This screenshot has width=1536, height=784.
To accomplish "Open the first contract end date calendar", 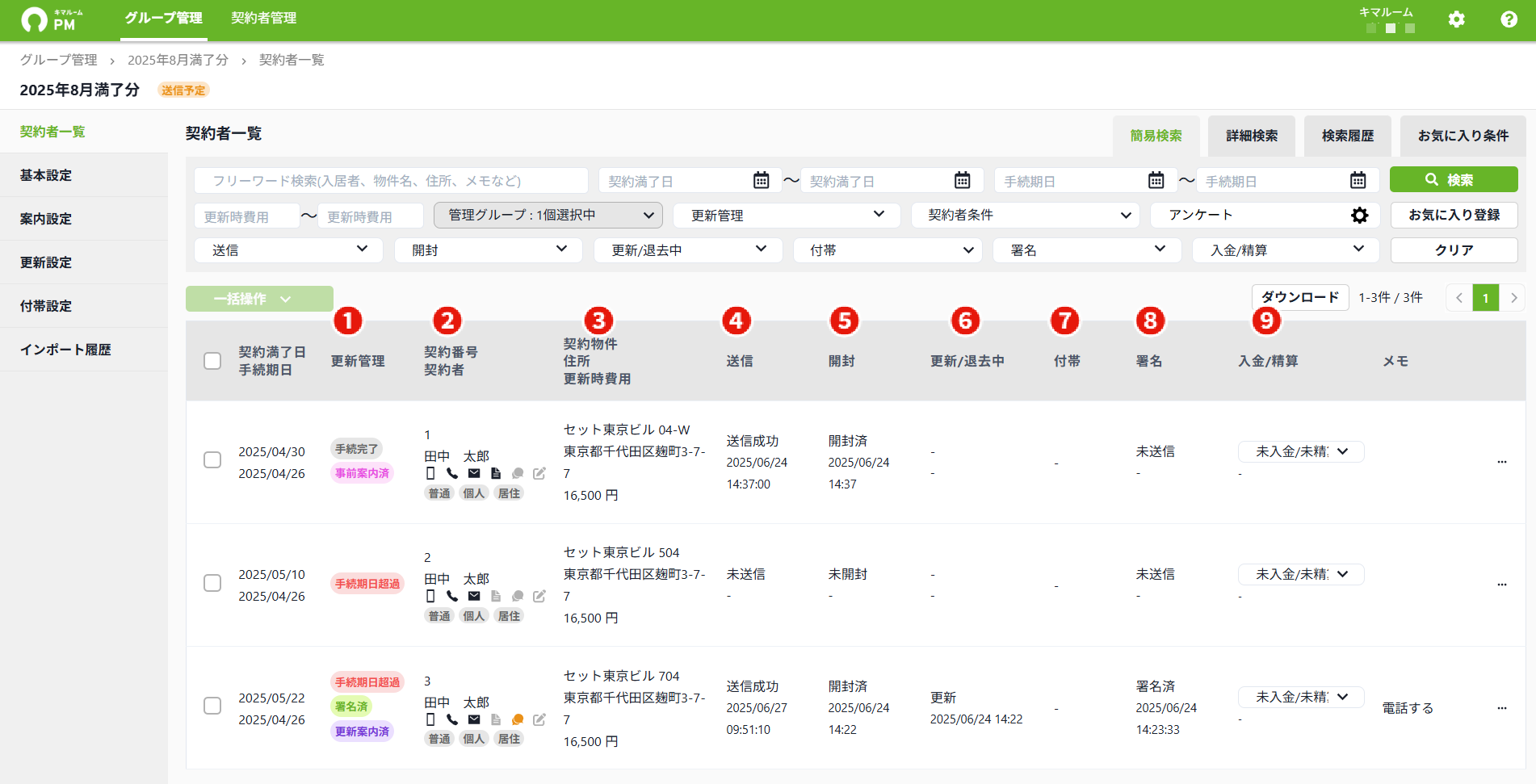I will click(761, 180).
